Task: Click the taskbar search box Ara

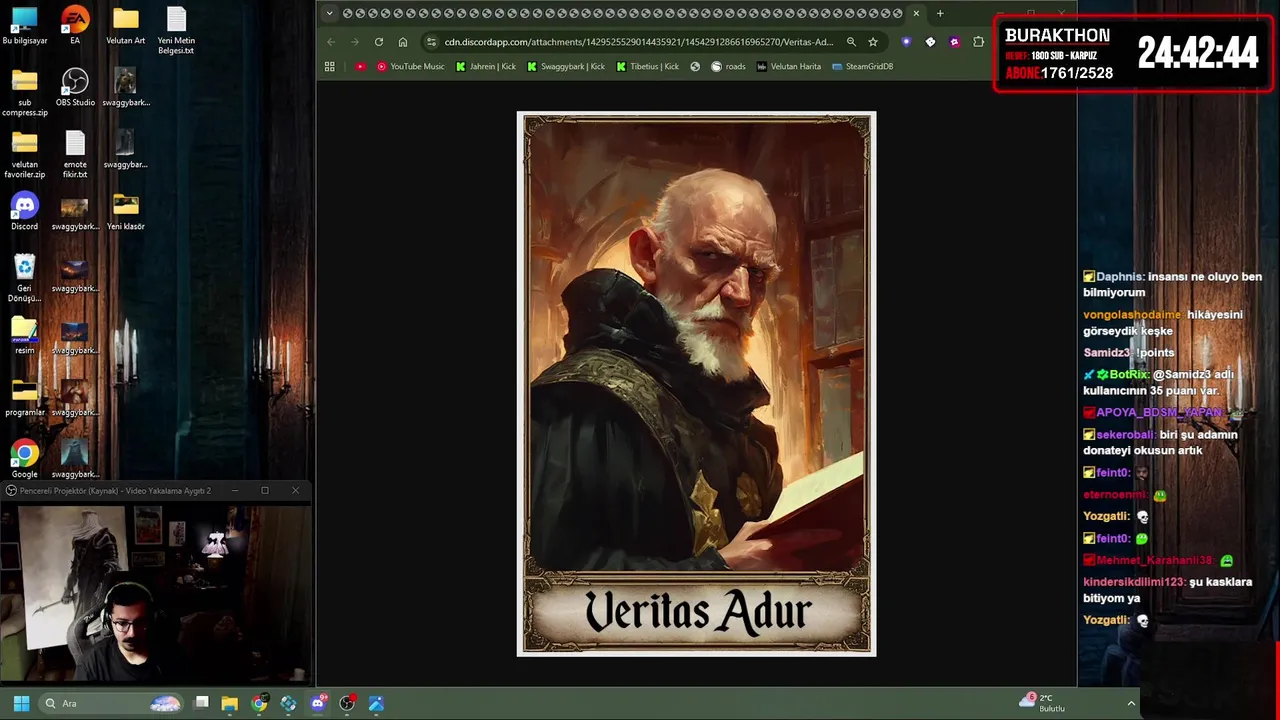Action: [112, 703]
